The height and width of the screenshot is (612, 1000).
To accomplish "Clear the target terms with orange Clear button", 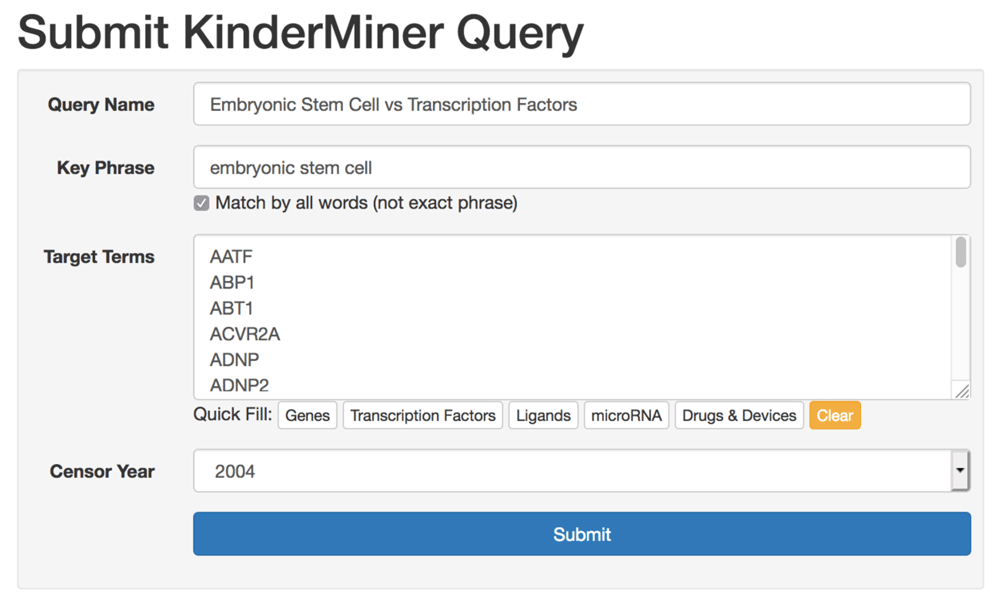I will tap(835, 416).
